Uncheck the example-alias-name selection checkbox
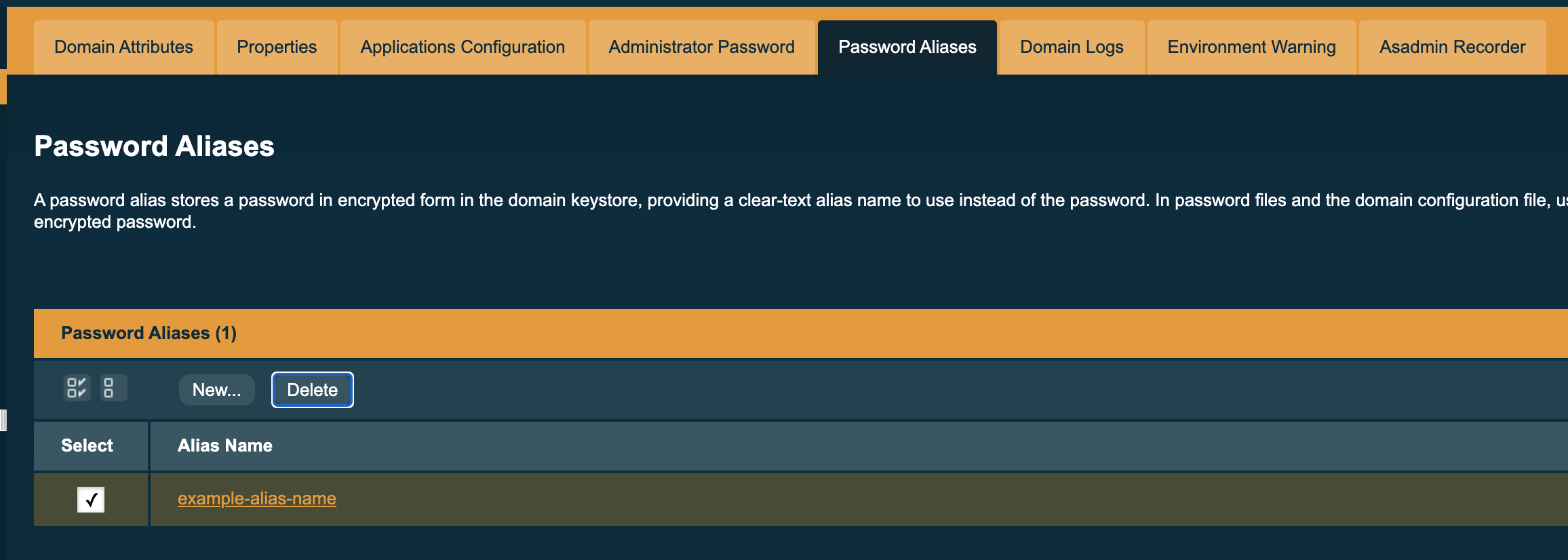This screenshot has width=1568, height=560. tap(90, 500)
